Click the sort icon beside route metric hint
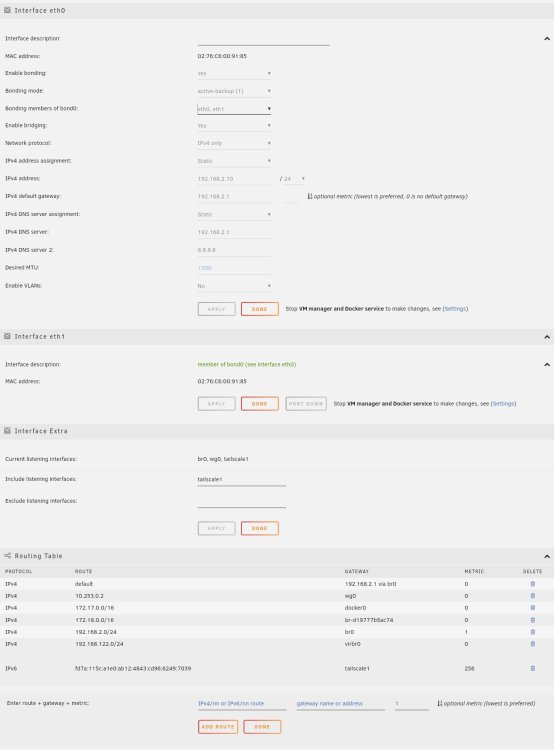The width and height of the screenshot is (554, 750). 440,703
